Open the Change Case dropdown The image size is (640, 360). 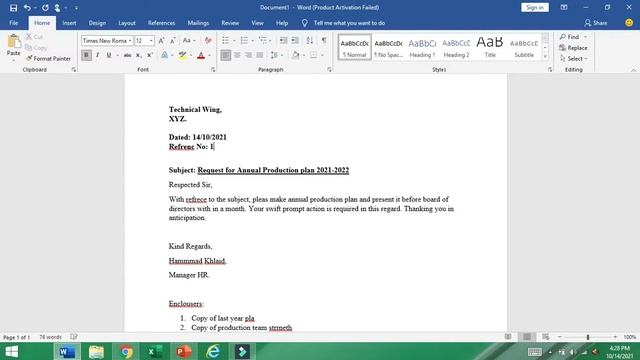[x=189, y=40]
